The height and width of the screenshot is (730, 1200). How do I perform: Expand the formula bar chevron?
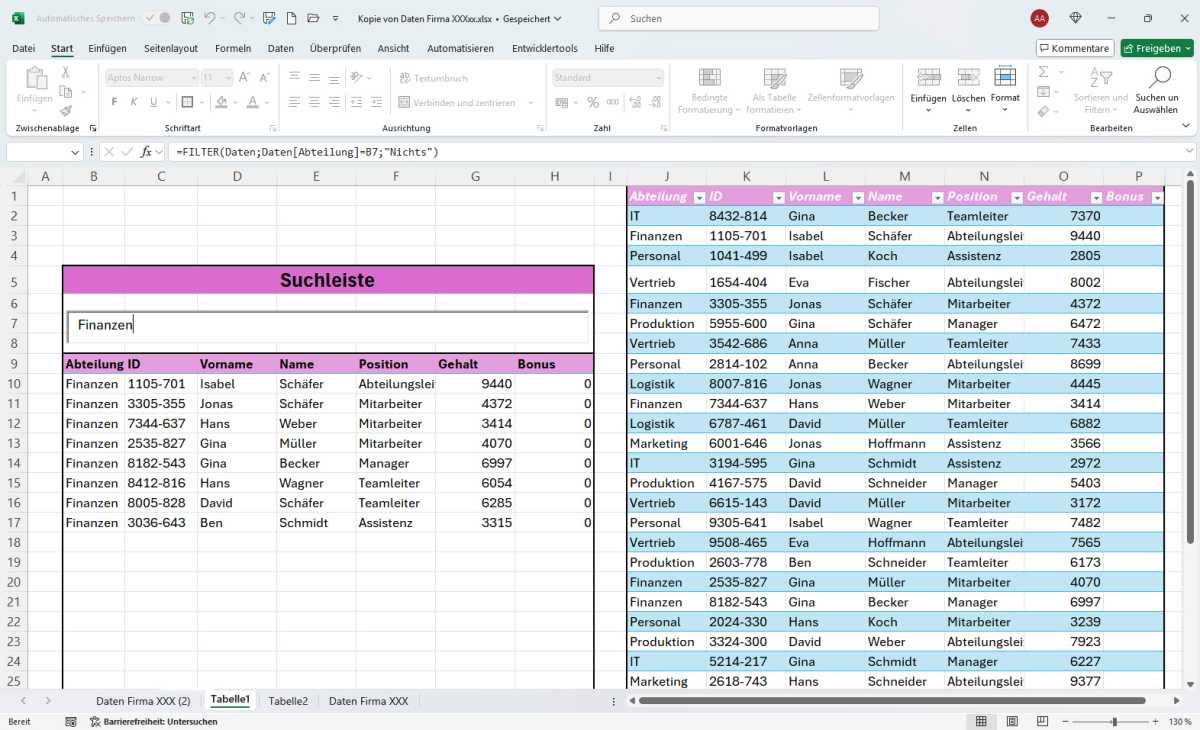1189,151
